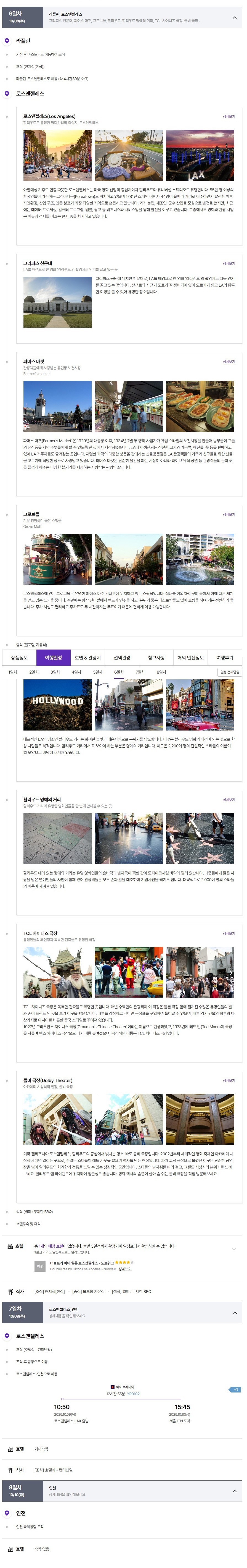Open the Hollywood sign photo
This screenshot has height=1568, width=247.
58,705
